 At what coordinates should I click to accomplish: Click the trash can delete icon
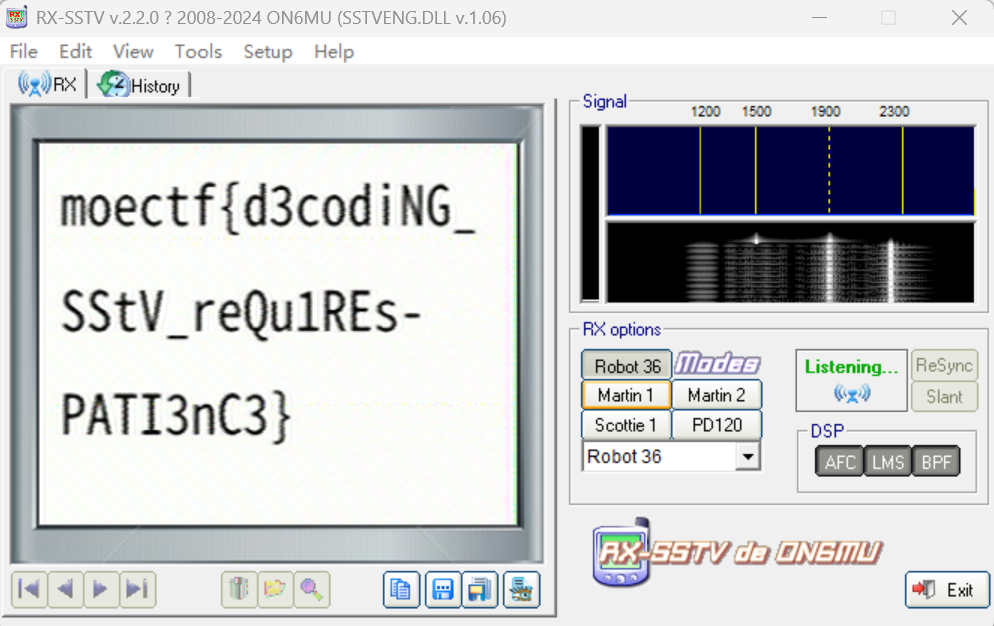[x=238, y=589]
